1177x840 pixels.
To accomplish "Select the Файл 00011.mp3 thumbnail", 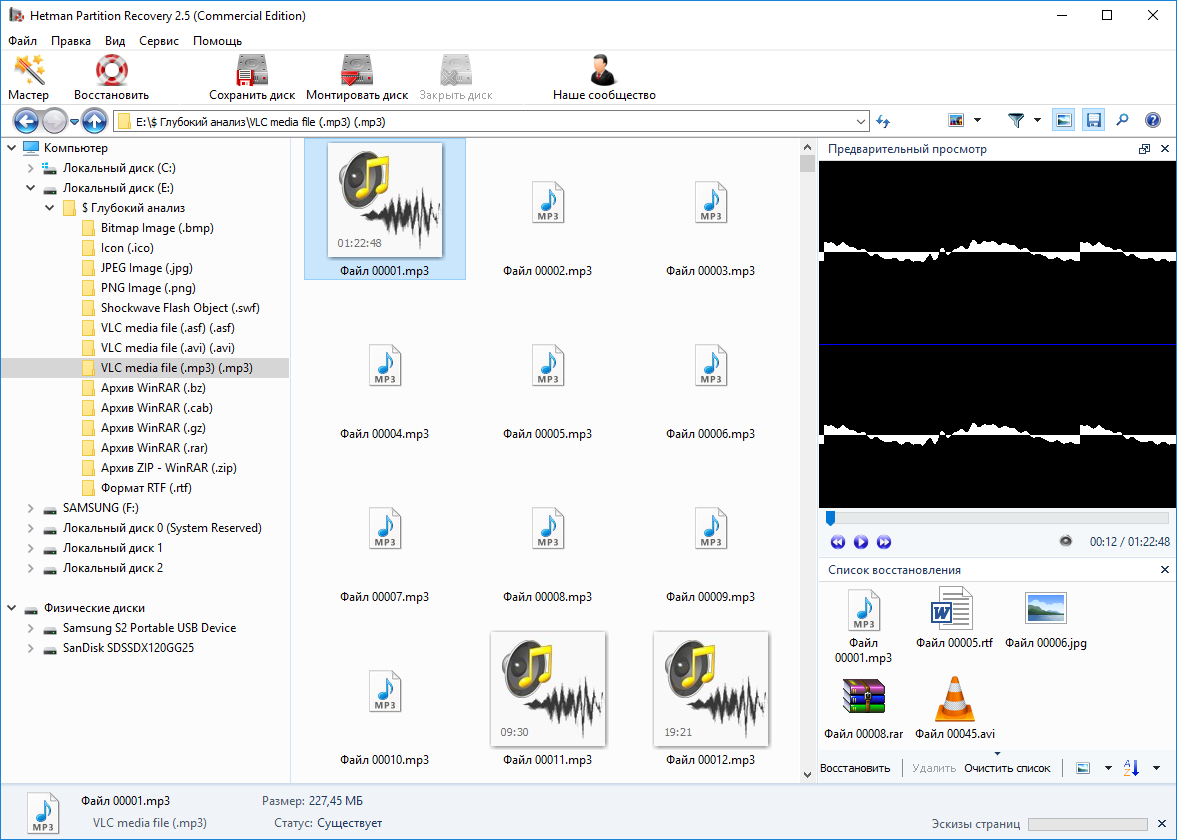I will (547, 690).
